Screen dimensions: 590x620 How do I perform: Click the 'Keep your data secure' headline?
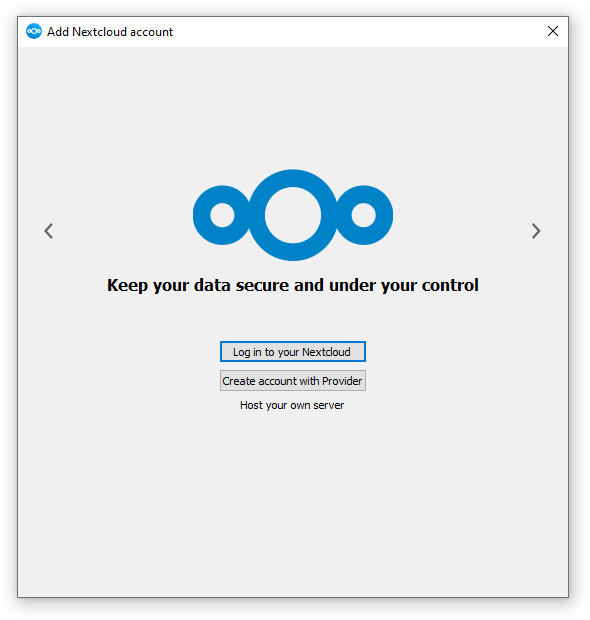tap(293, 285)
